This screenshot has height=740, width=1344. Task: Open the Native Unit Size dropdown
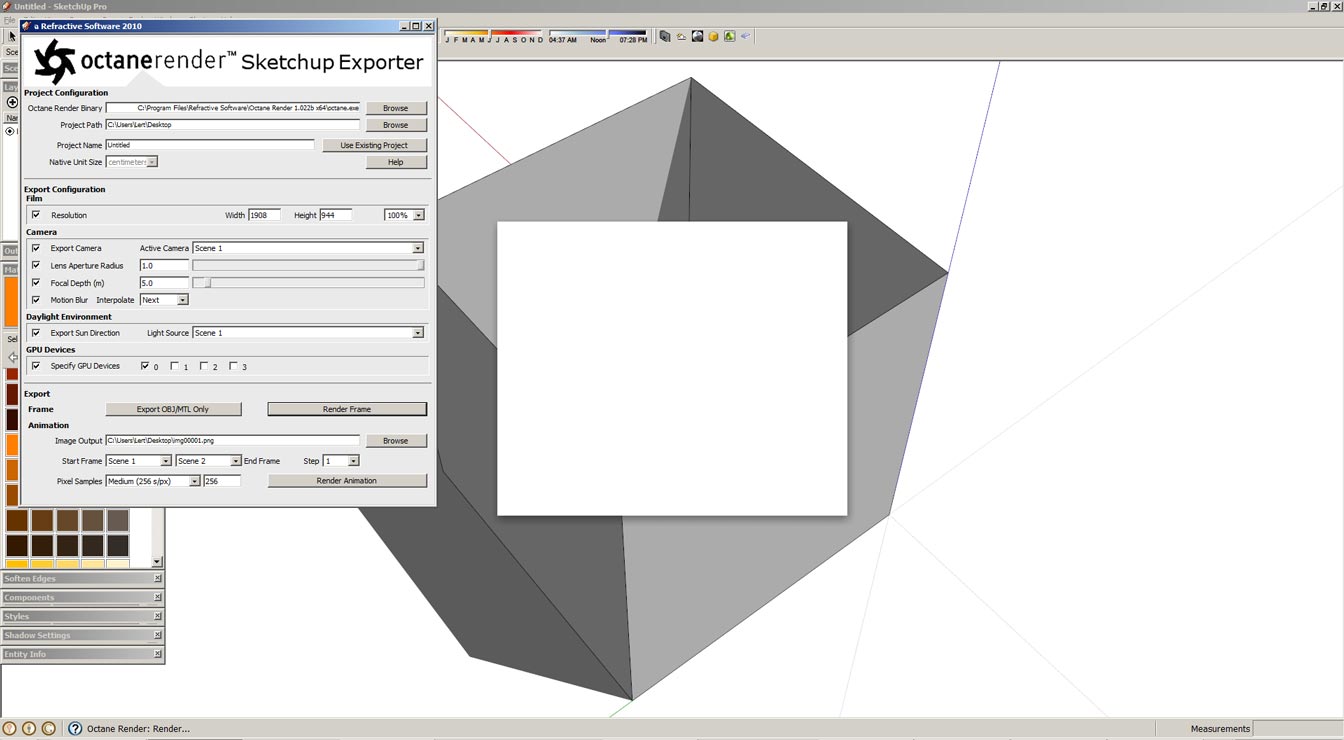click(152, 162)
